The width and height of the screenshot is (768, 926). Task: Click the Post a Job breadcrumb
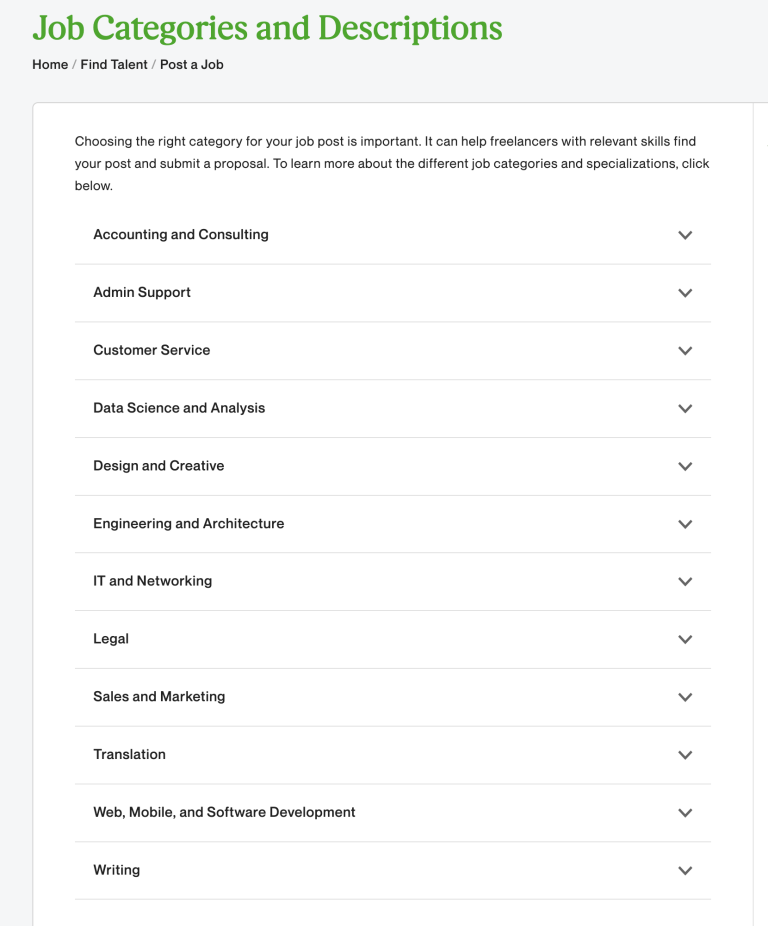[192, 65]
